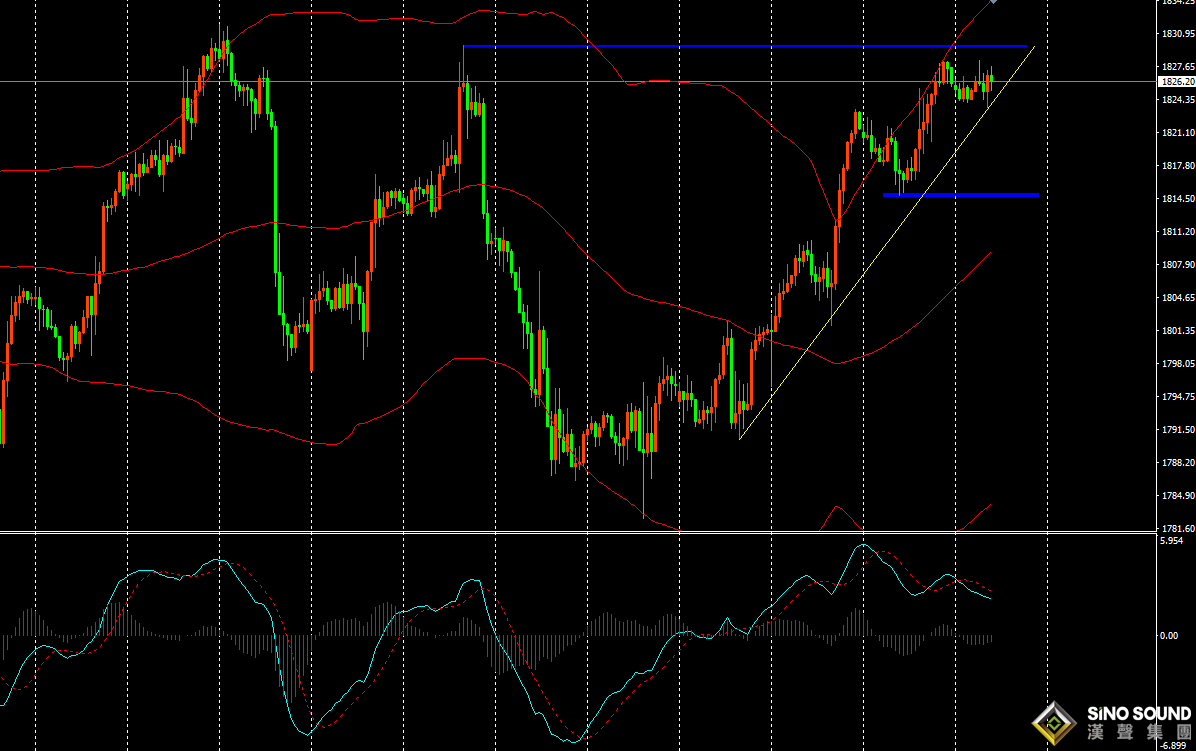The height and width of the screenshot is (751, 1196).
Task: Select the thin blue upper resistance line
Action: (x=745, y=47)
